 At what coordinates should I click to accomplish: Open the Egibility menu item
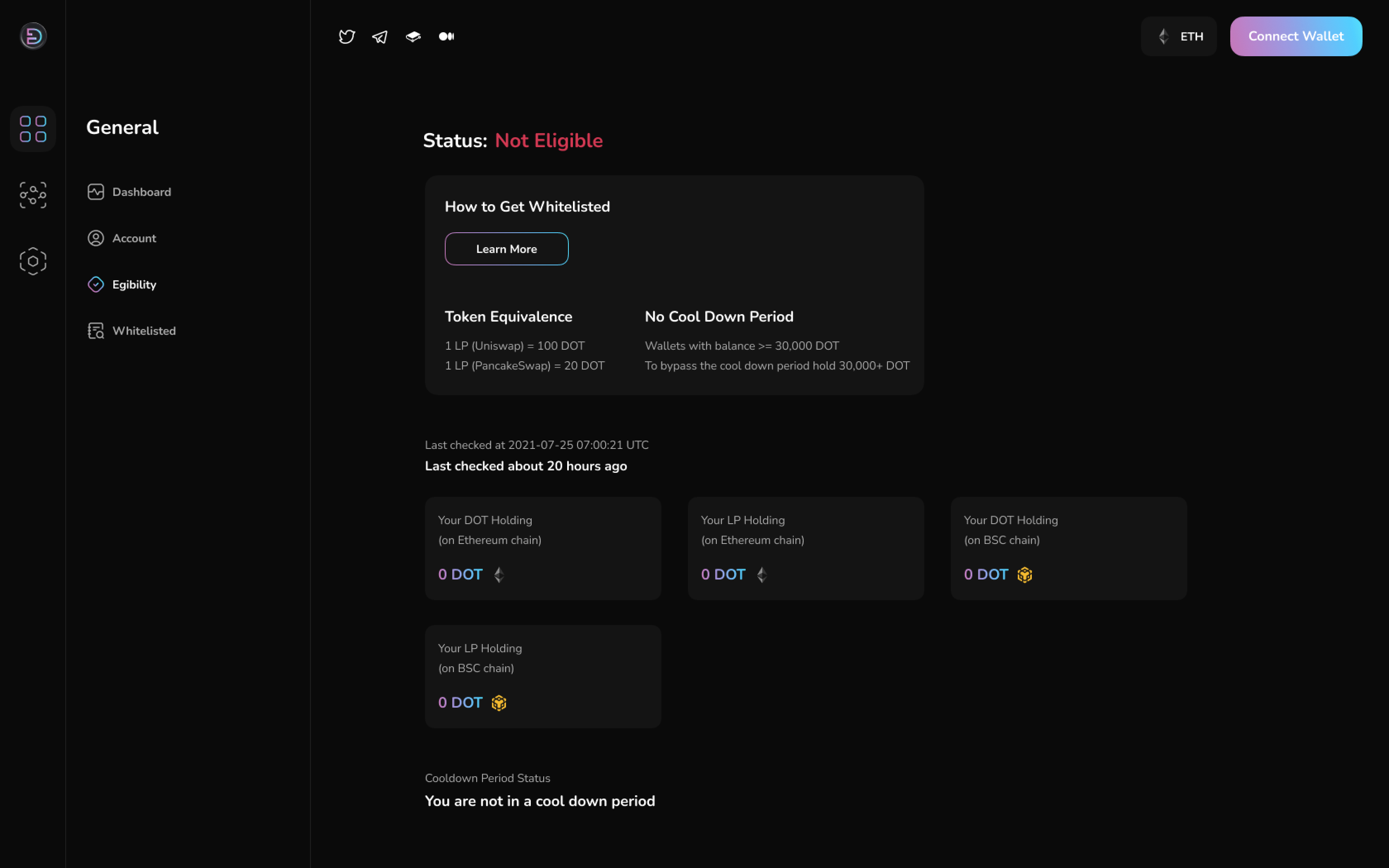pos(122,285)
